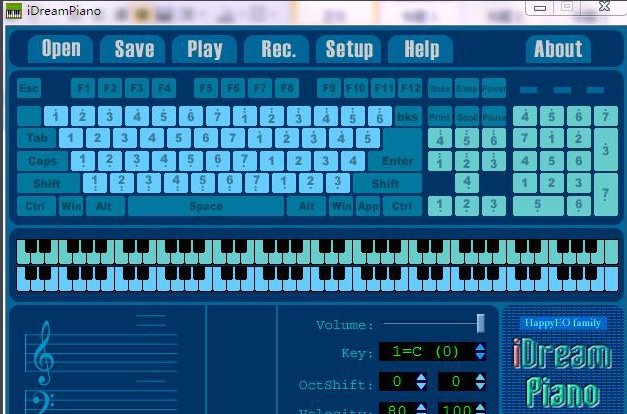
Task: Click the Rec. button to record
Action: [278, 49]
